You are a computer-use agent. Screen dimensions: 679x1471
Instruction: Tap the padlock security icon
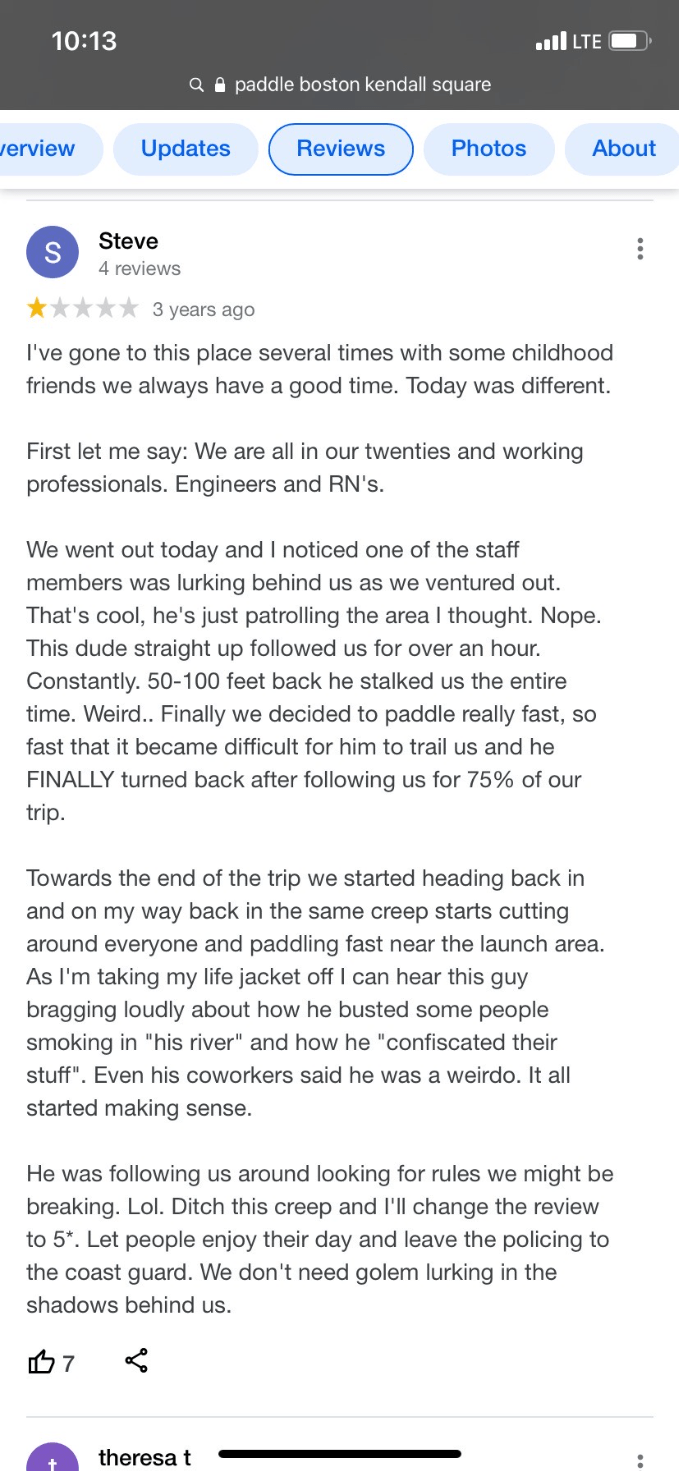[221, 85]
